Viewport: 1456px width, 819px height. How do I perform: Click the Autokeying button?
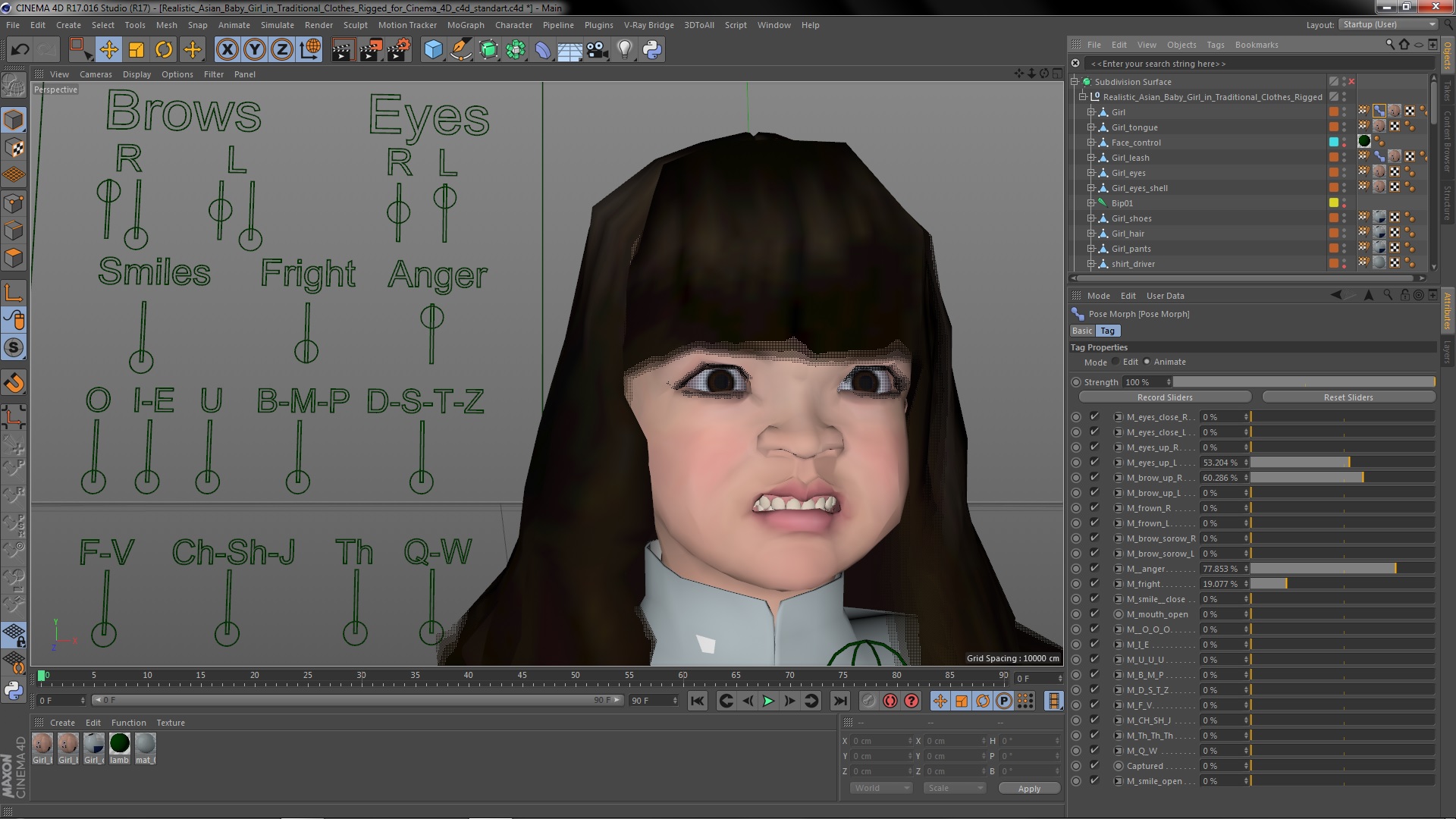890,701
